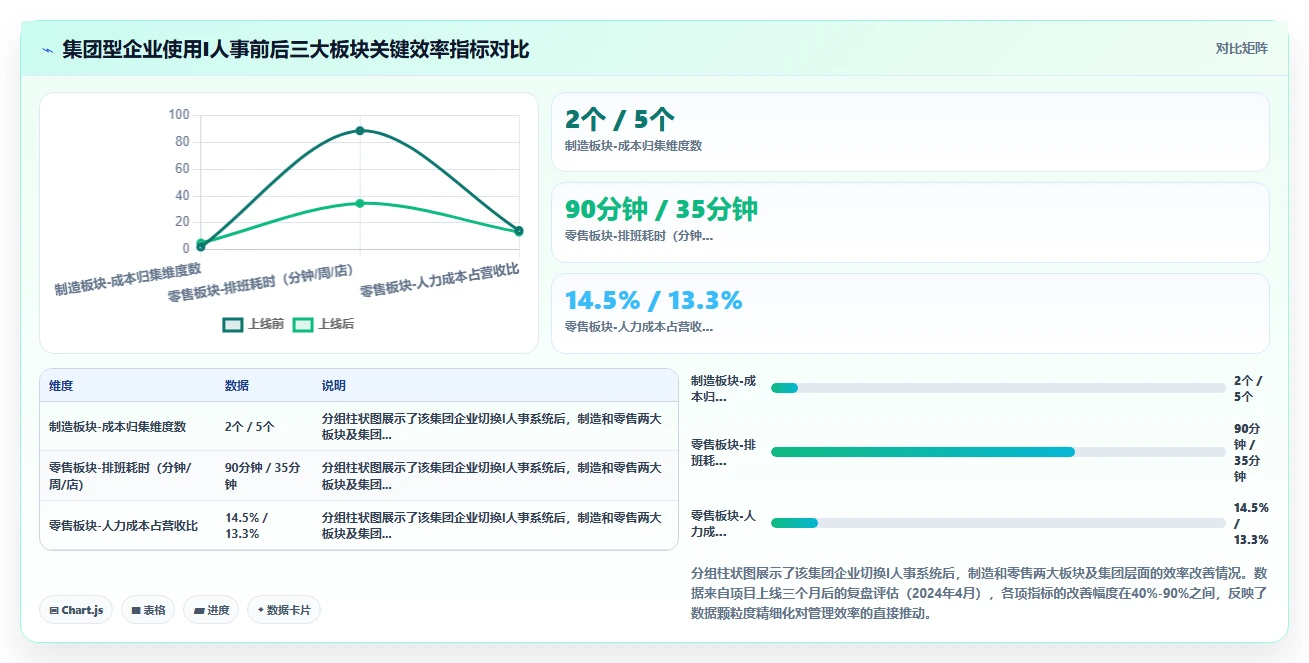
Task: Click table data cell 90分钟 / 35分钟
Action: click(263, 476)
